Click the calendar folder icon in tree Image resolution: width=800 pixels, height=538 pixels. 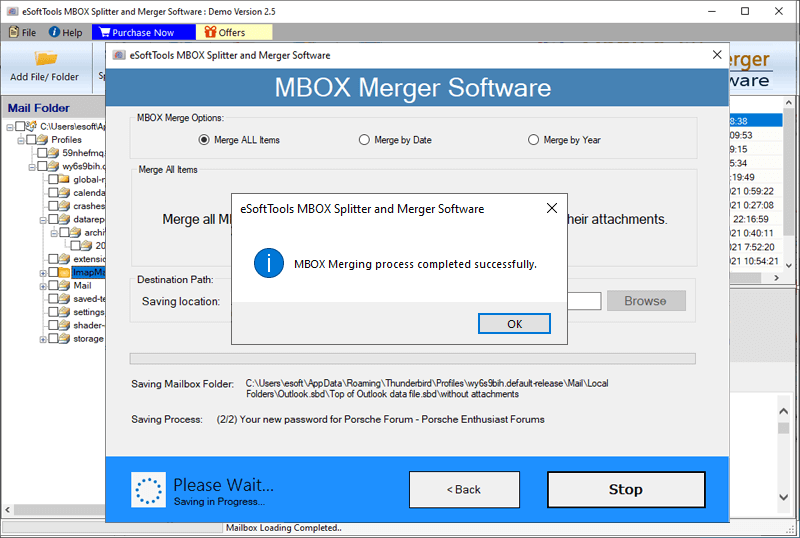(64, 193)
